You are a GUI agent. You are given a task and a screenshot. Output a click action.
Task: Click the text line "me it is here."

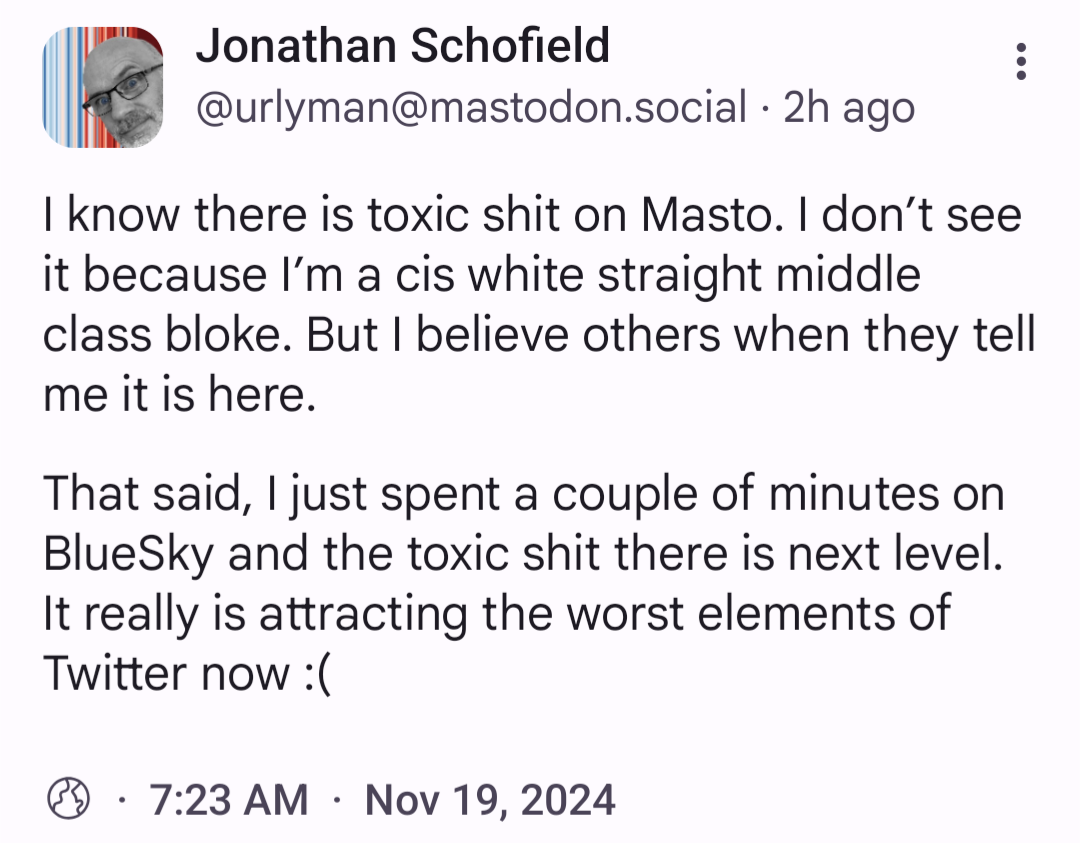[180, 397]
